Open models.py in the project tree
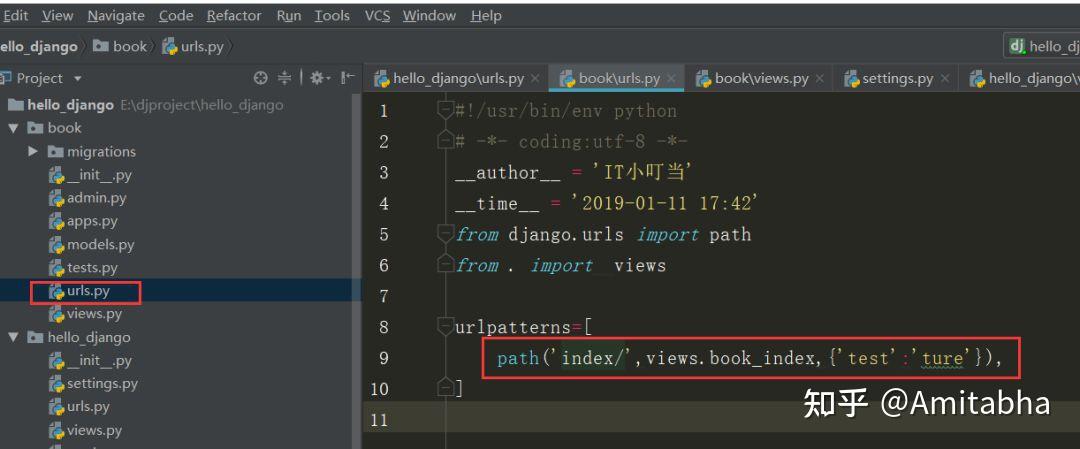The image size is (1080, 449). tap(92, 244)
